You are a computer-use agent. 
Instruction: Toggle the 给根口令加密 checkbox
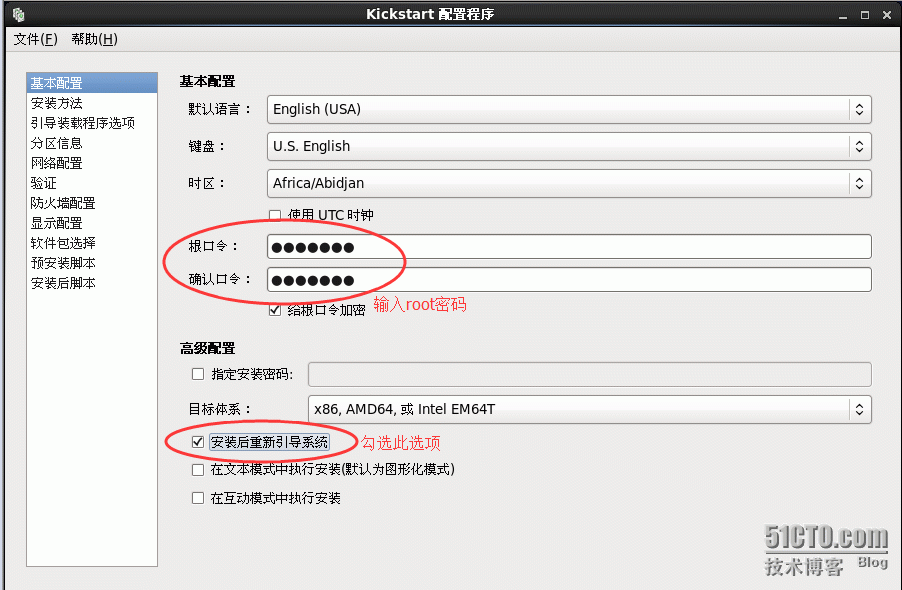275,311
